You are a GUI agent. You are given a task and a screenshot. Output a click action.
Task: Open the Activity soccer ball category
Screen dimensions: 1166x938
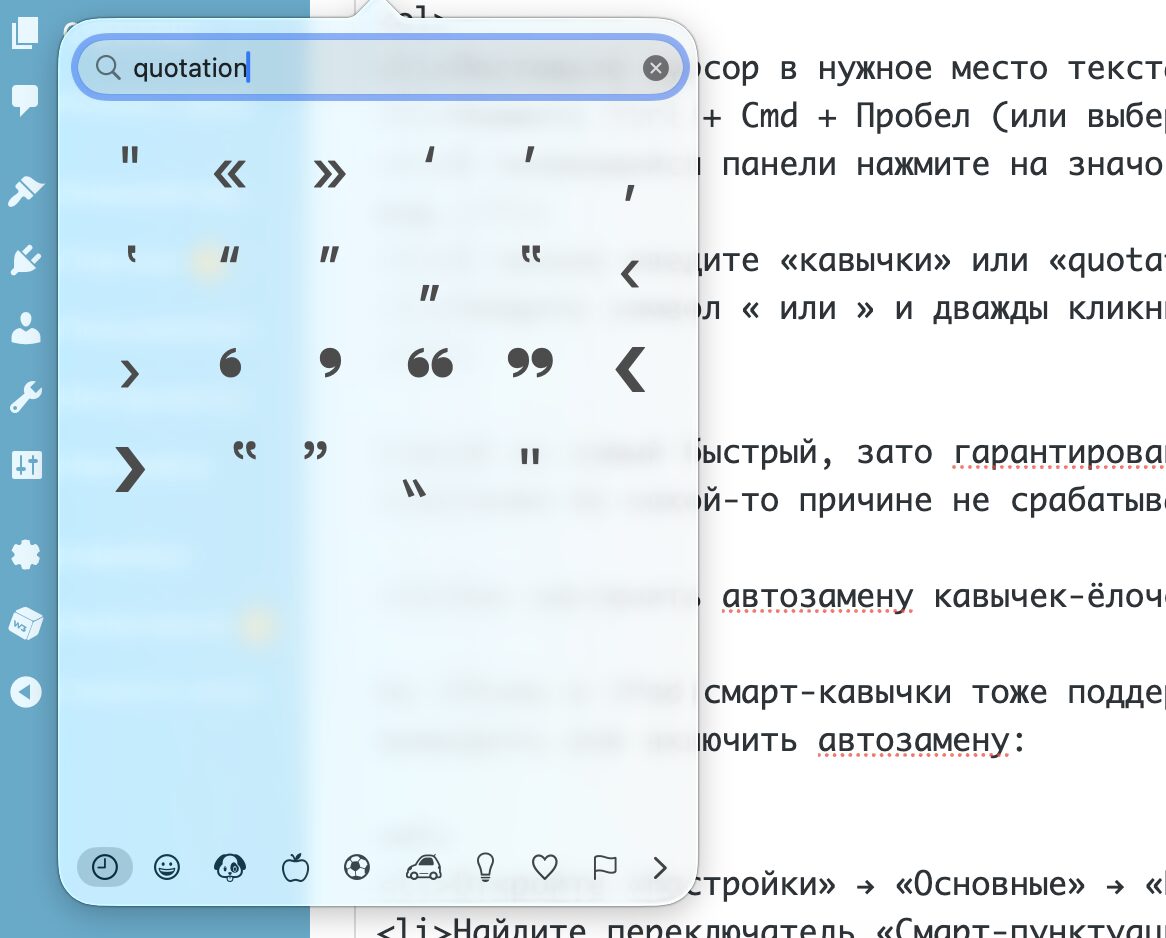[356, 867]
